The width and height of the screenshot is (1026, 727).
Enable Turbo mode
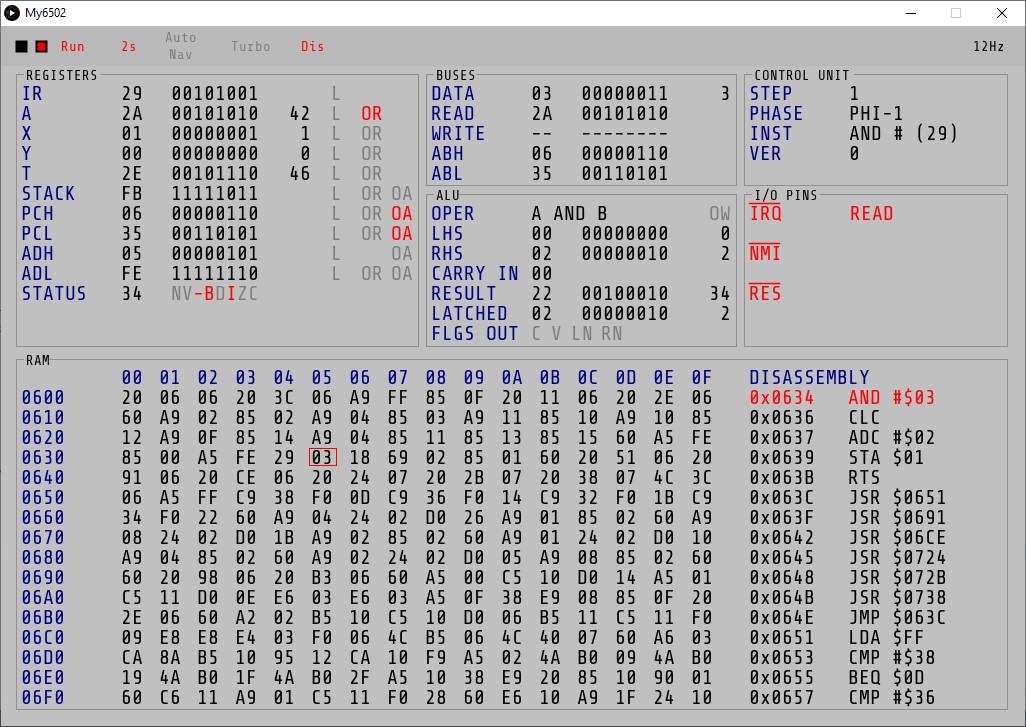pyautogui.click(x=250, y=47)
